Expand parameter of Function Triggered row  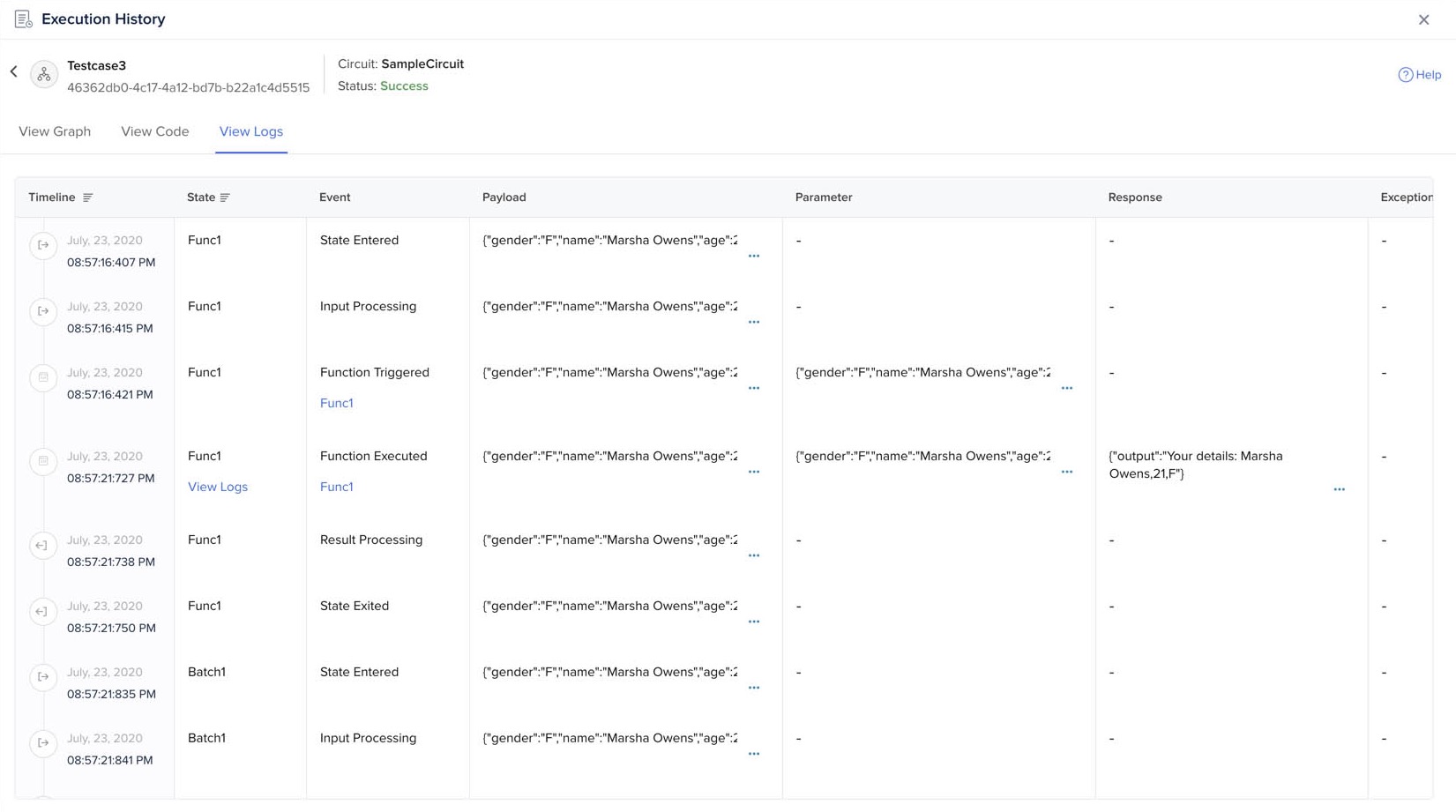point(1066,389)
